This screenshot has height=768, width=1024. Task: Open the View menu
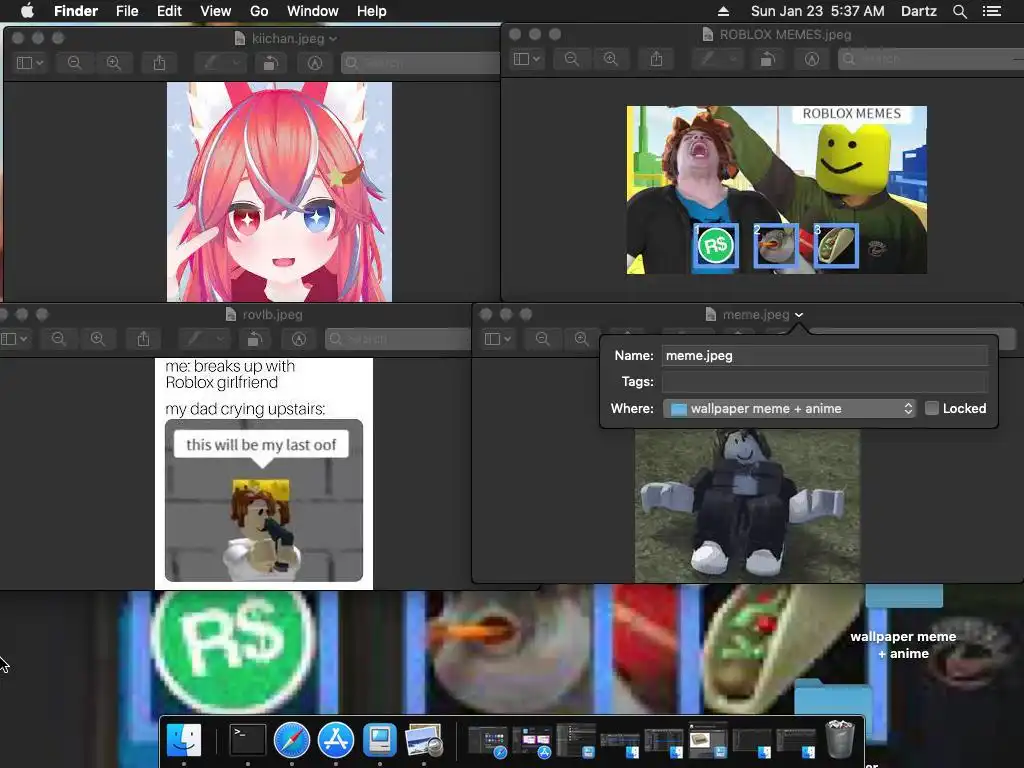point(216,11)
